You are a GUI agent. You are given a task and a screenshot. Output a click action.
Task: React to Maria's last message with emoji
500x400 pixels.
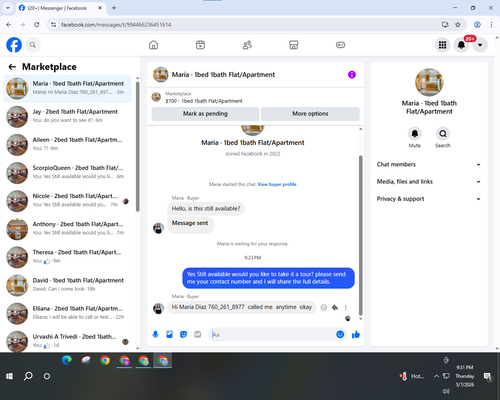324,307
